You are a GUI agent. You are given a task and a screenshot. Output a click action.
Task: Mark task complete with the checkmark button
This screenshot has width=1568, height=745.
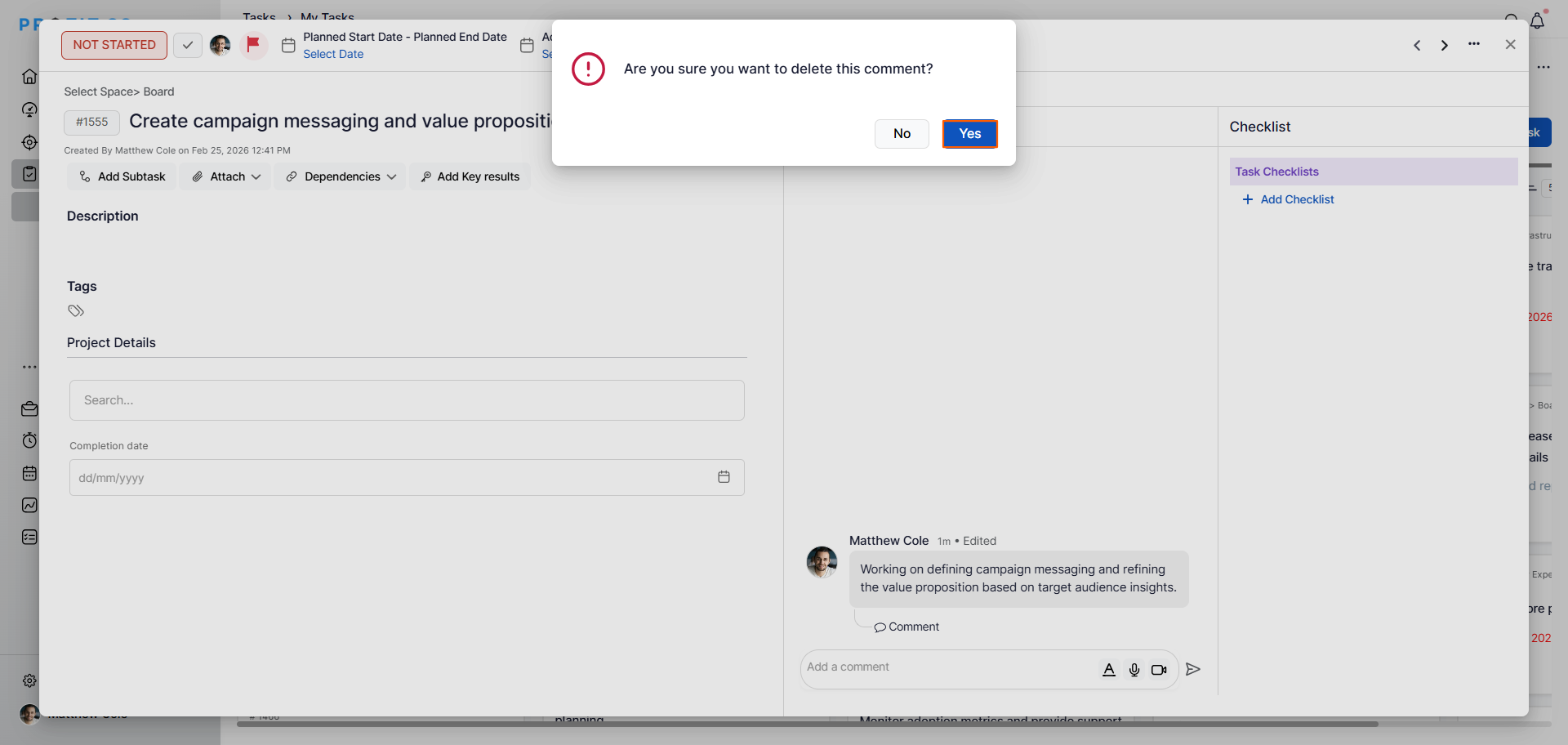[x=188, y=45]
